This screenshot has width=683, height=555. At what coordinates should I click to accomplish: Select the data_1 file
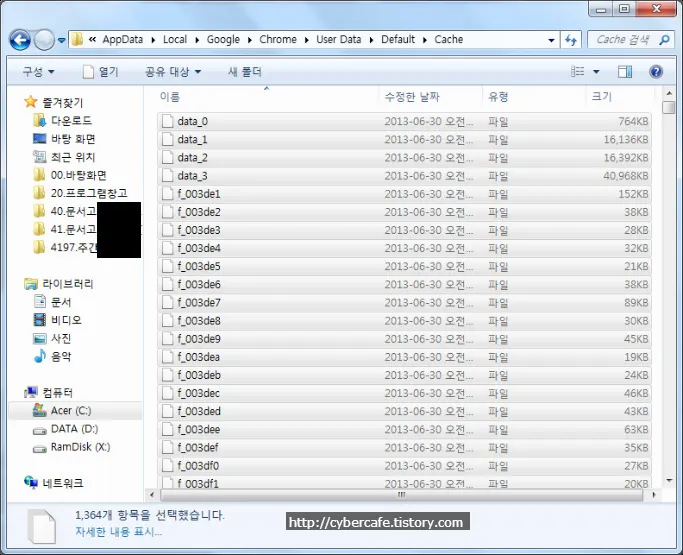[404, 139]
